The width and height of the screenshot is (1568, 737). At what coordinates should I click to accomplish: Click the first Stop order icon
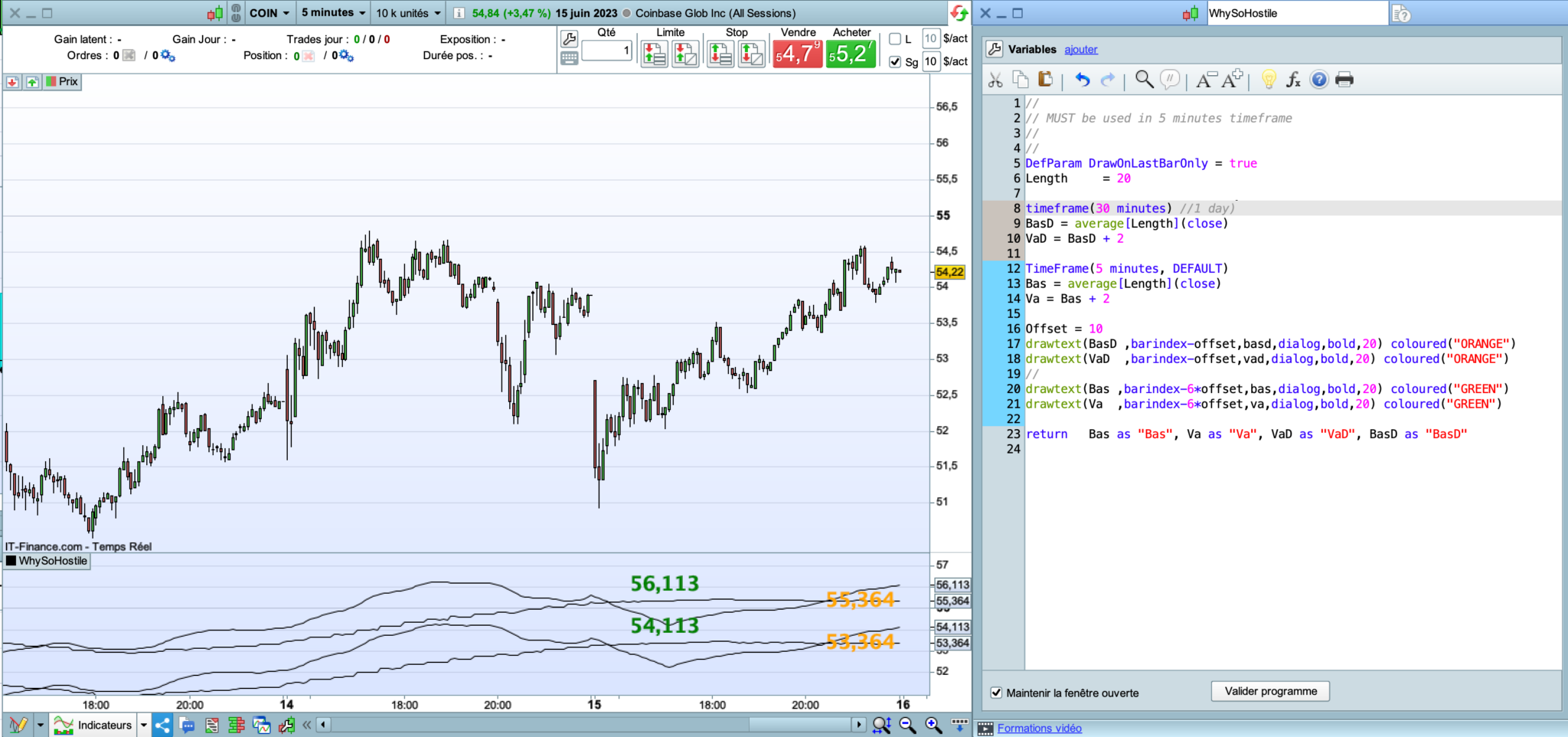[720, 54]
